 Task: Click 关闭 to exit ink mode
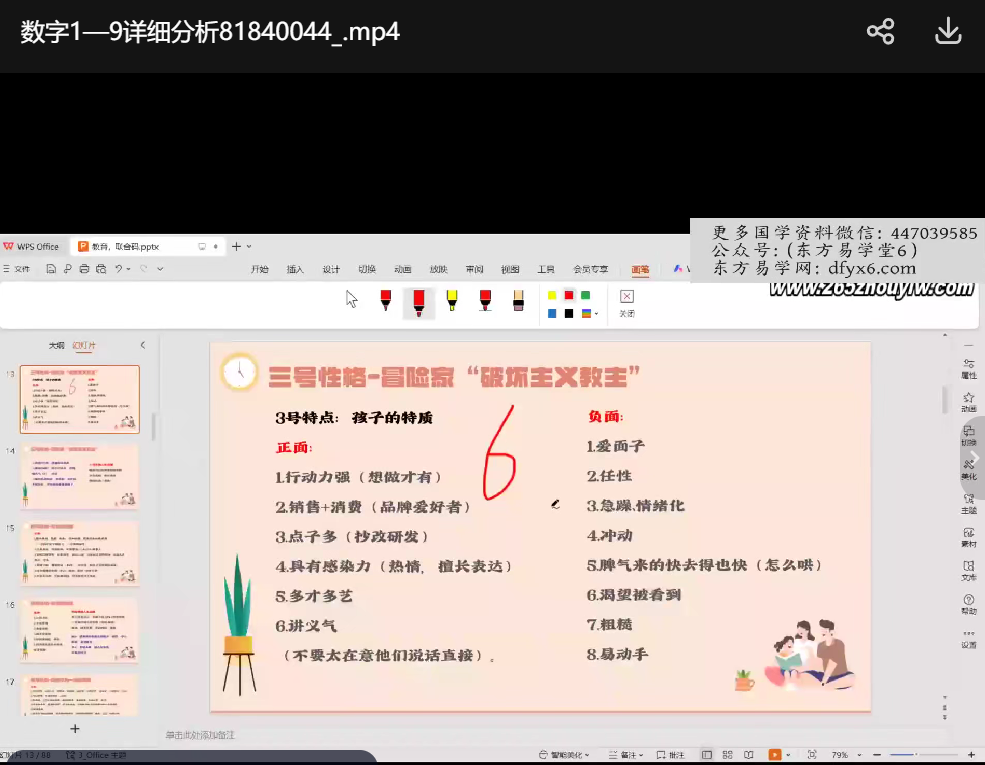(627, 301)
